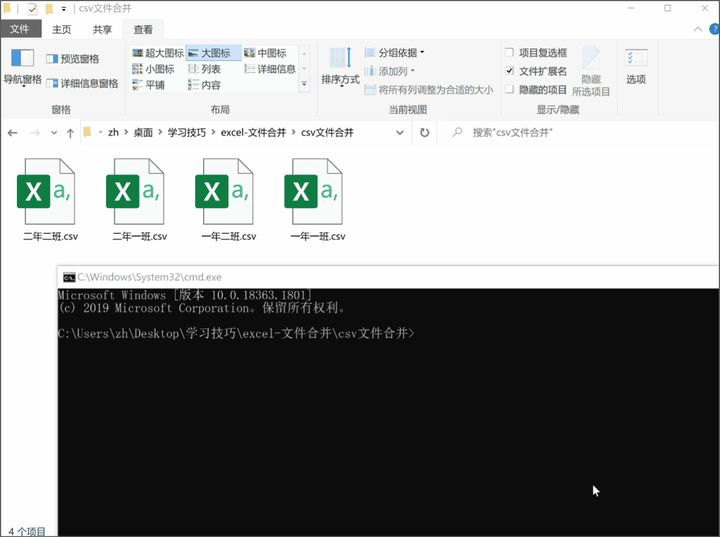Viewport: 720px width, 537px height.
Task: Click the cmd prompt command line
Action: pos(236,333)
